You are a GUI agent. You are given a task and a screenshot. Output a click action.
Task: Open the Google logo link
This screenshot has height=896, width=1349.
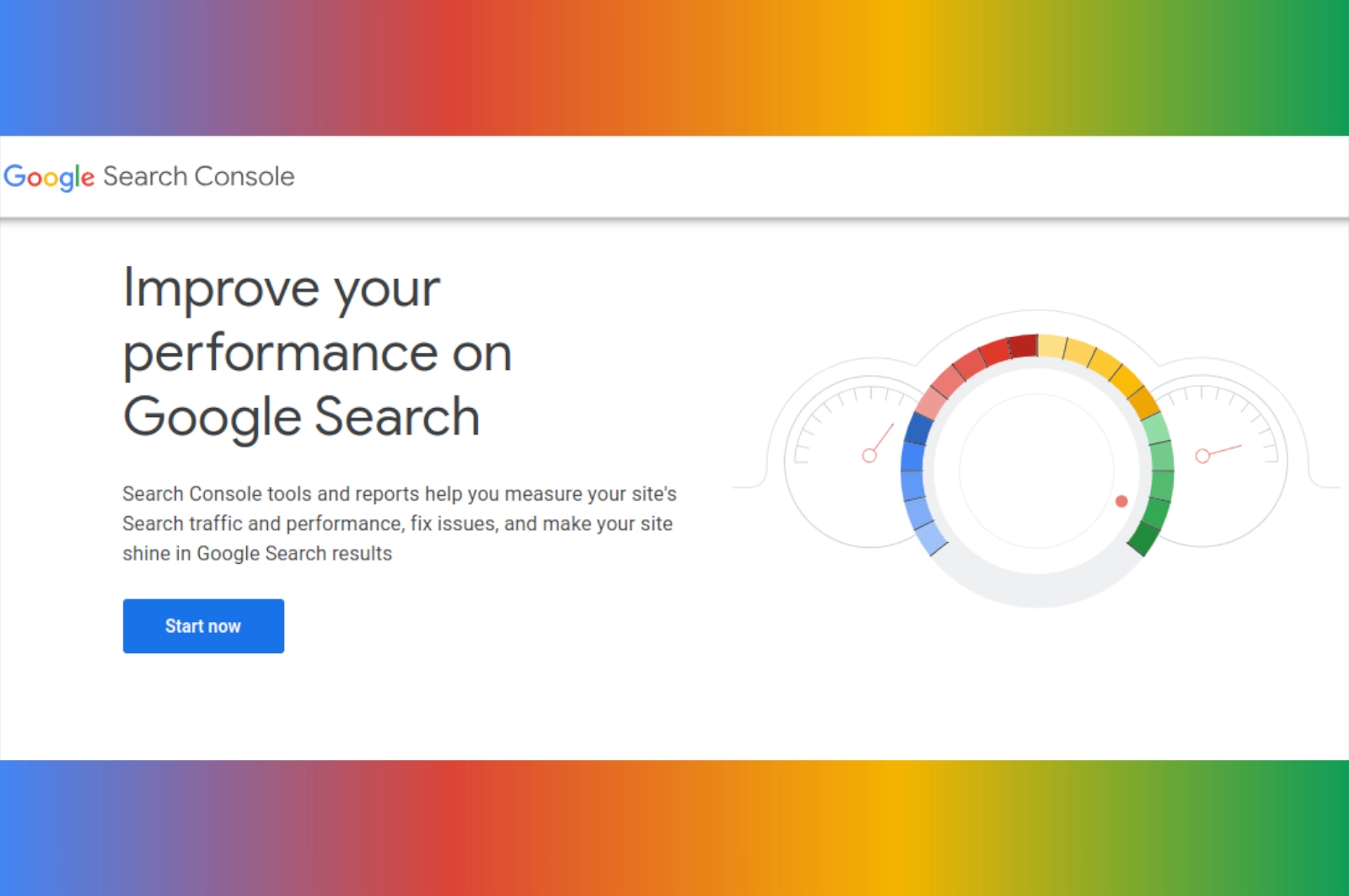[49, 177]
